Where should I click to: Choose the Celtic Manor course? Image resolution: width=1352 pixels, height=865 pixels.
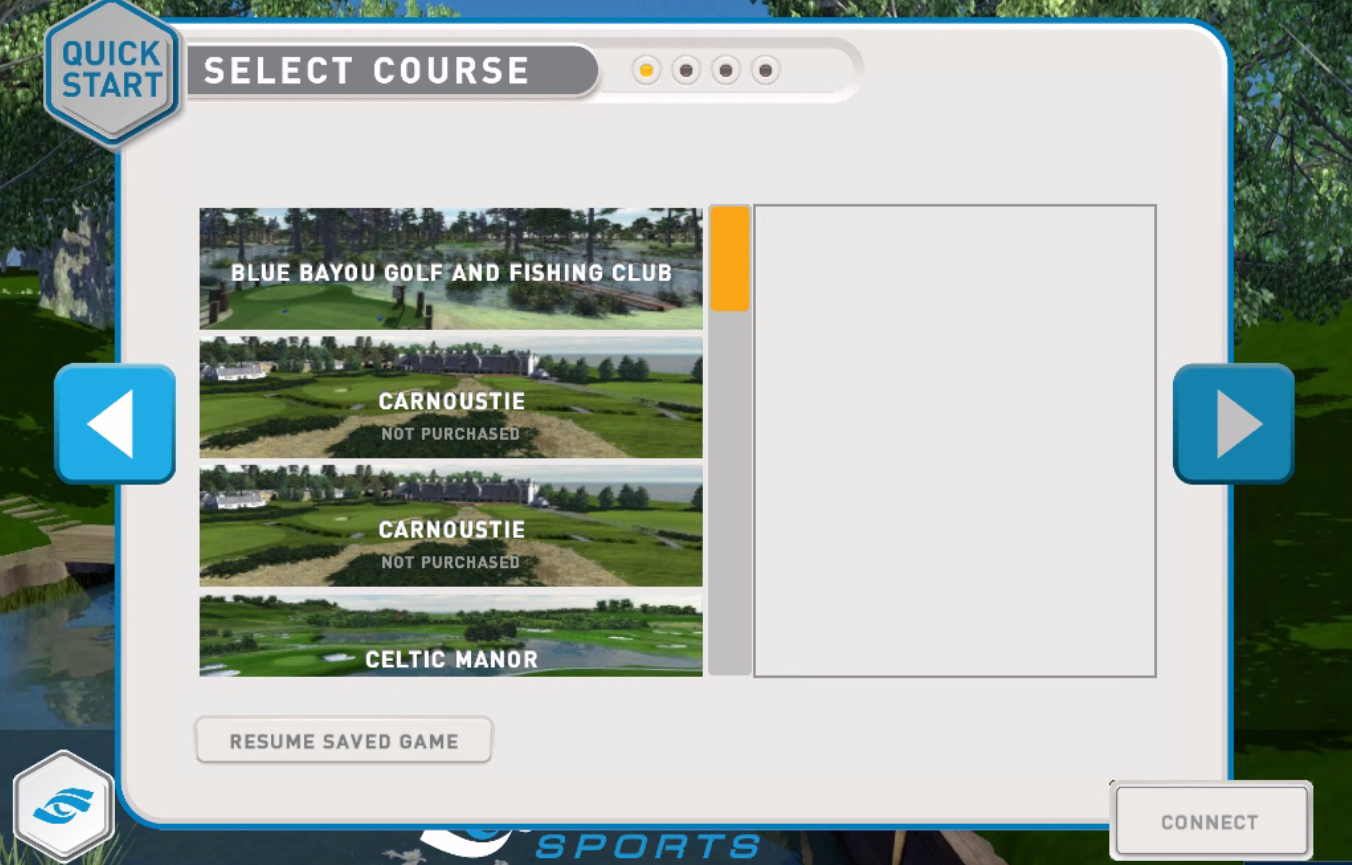(451, 636)
